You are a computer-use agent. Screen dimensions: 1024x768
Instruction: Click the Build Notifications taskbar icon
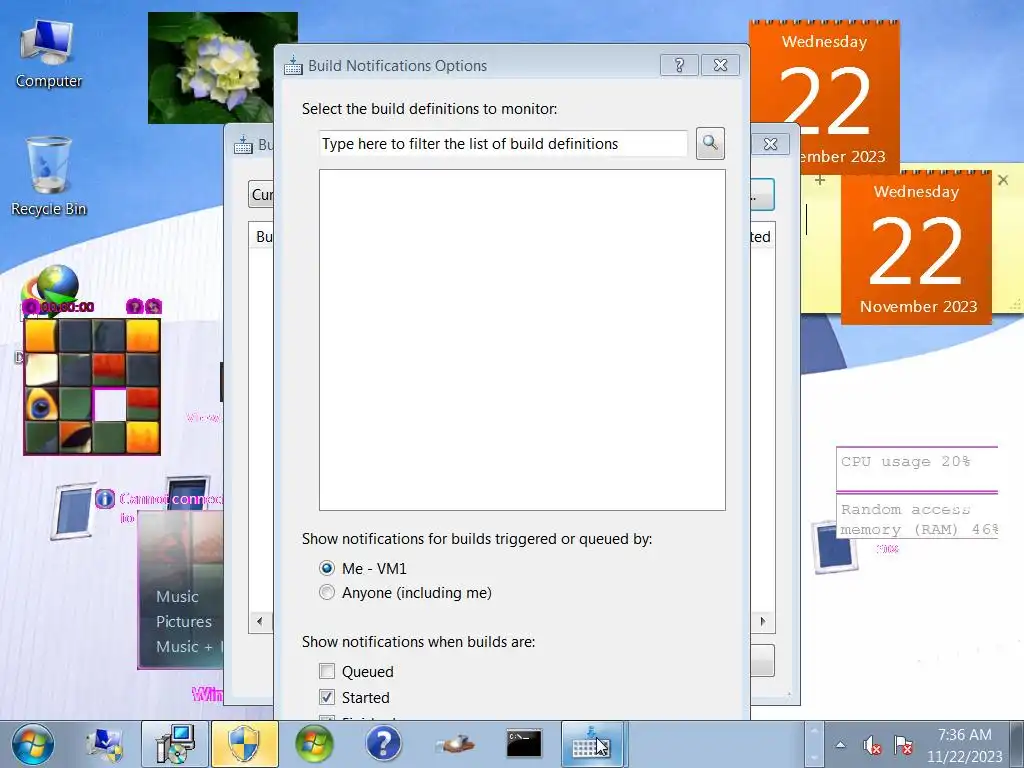(x=593, y=744)
